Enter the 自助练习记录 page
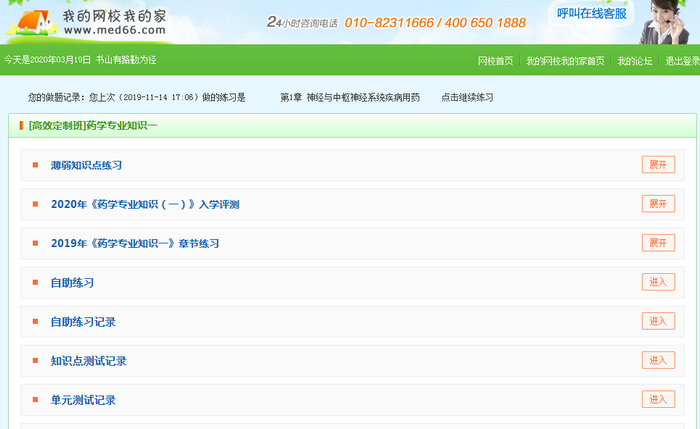Image resolution: width=700 pixels, height=429 pixels. click(658, 321)
